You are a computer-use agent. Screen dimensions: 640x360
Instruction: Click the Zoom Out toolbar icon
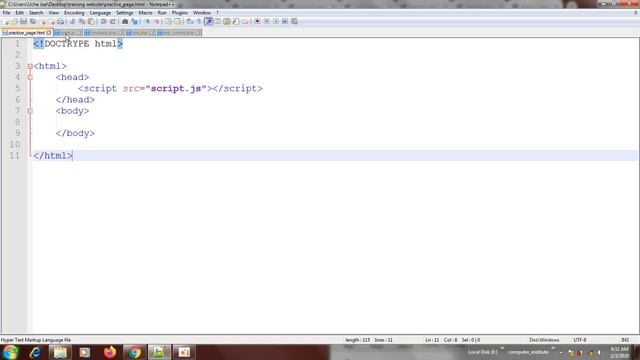(x=156, y=21)
